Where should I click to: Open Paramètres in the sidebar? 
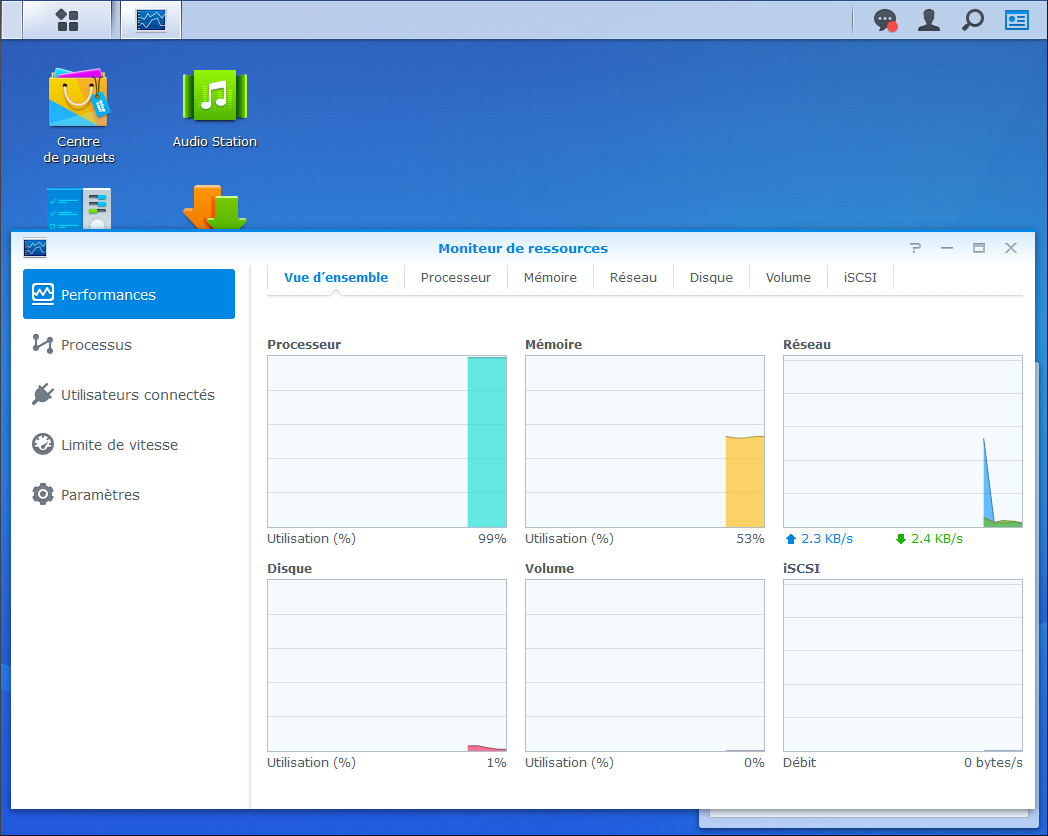coord(100,495)
